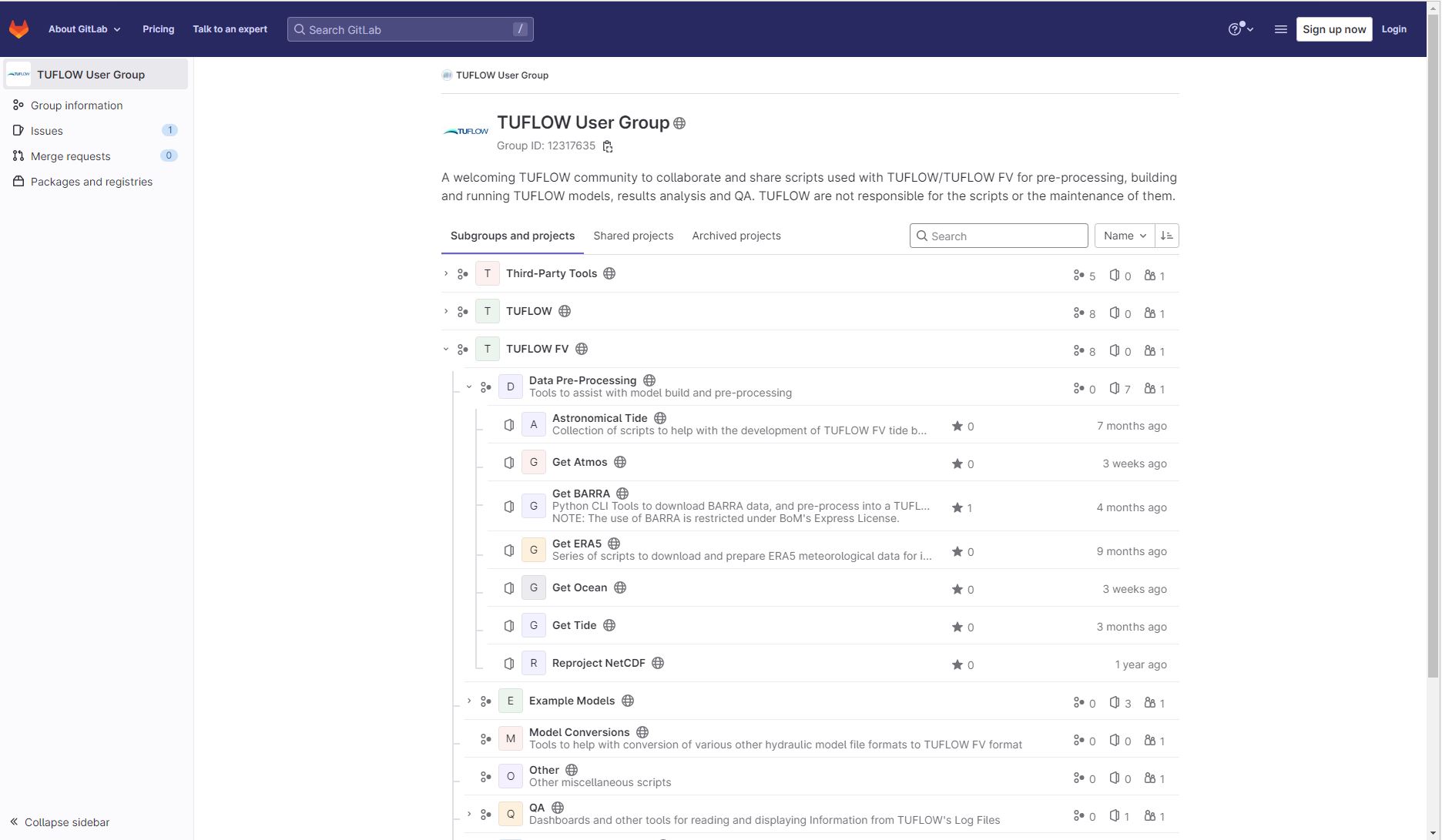Click the Group information sidebar icon
The height and width of the screenshot is (840, 1442).
pos(18,105)
